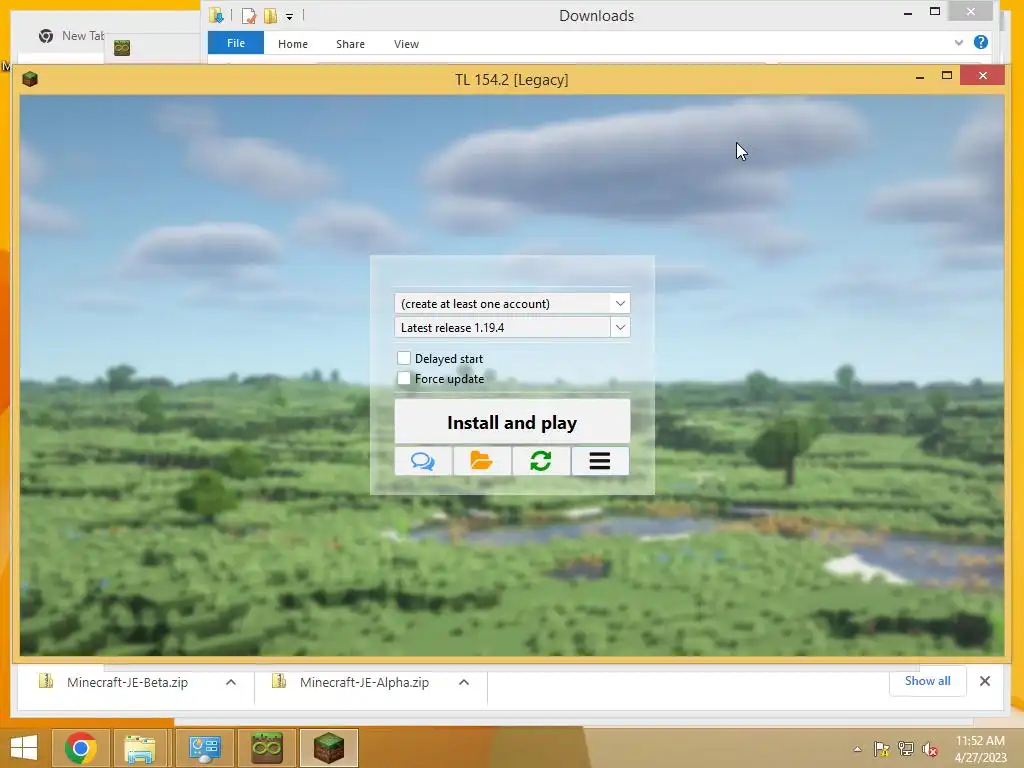This screenshot has width=1024, height=768.
Task: Click the Help icon in the Downloads window
Action: (x=980, y=42)
